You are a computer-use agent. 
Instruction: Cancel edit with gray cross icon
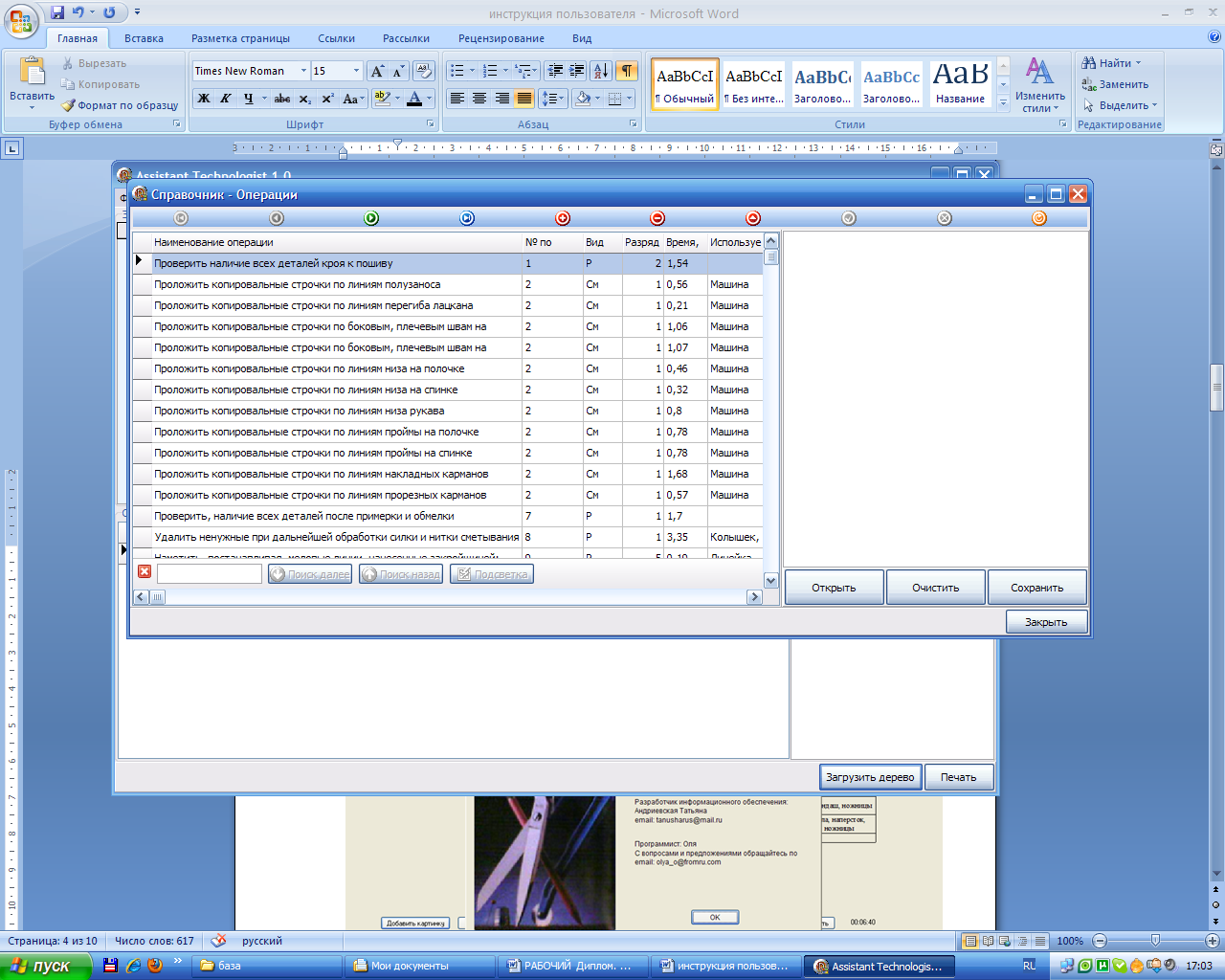point(945,218)
